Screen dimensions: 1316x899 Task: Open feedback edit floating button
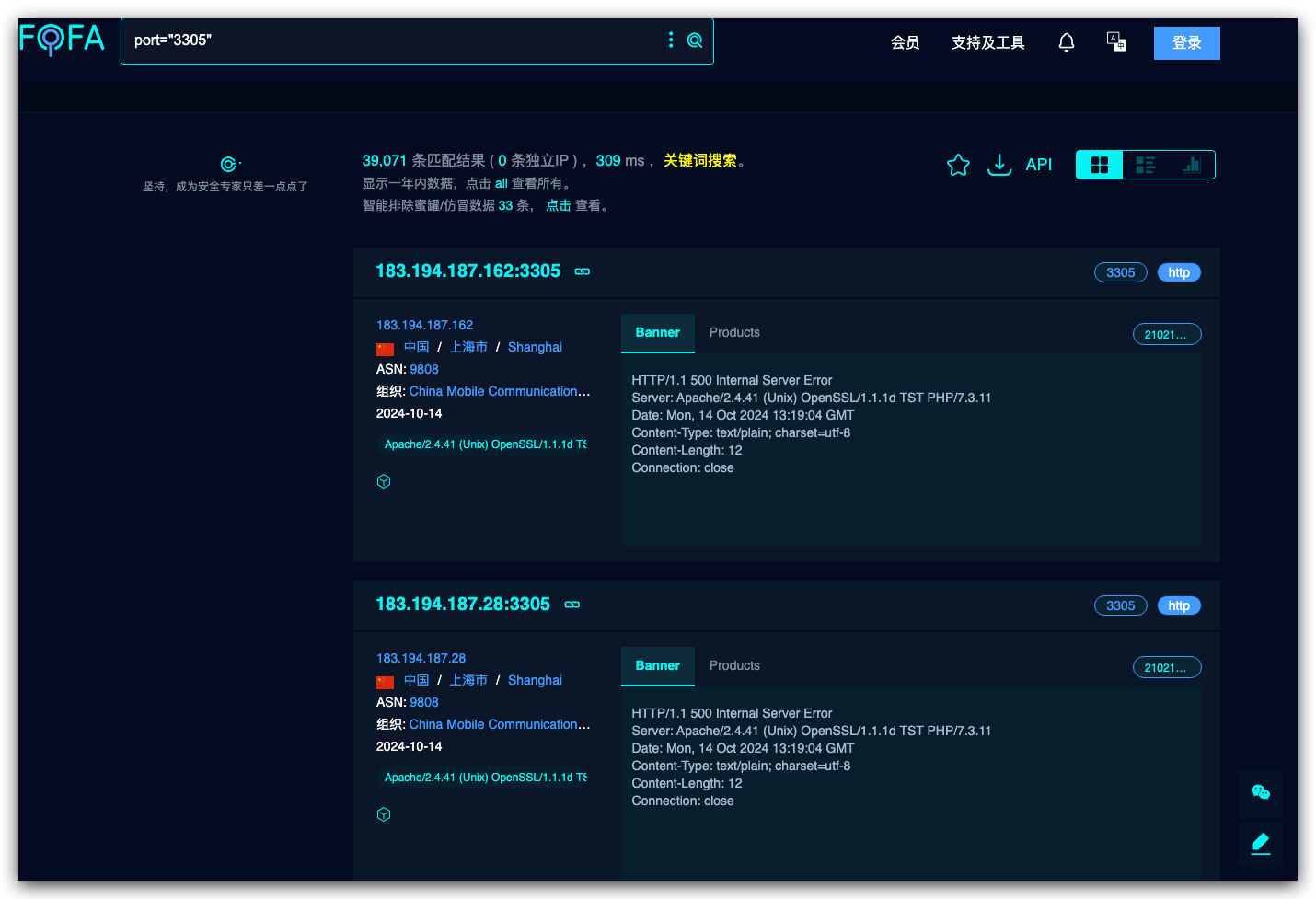tap(1261, 843)
